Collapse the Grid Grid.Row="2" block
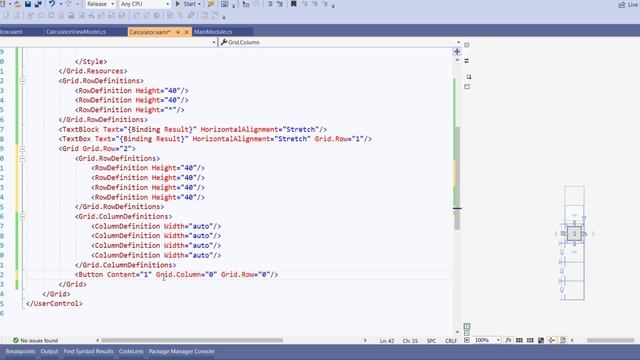This screenshot has width=640, height=360. [x=22, y=149]
